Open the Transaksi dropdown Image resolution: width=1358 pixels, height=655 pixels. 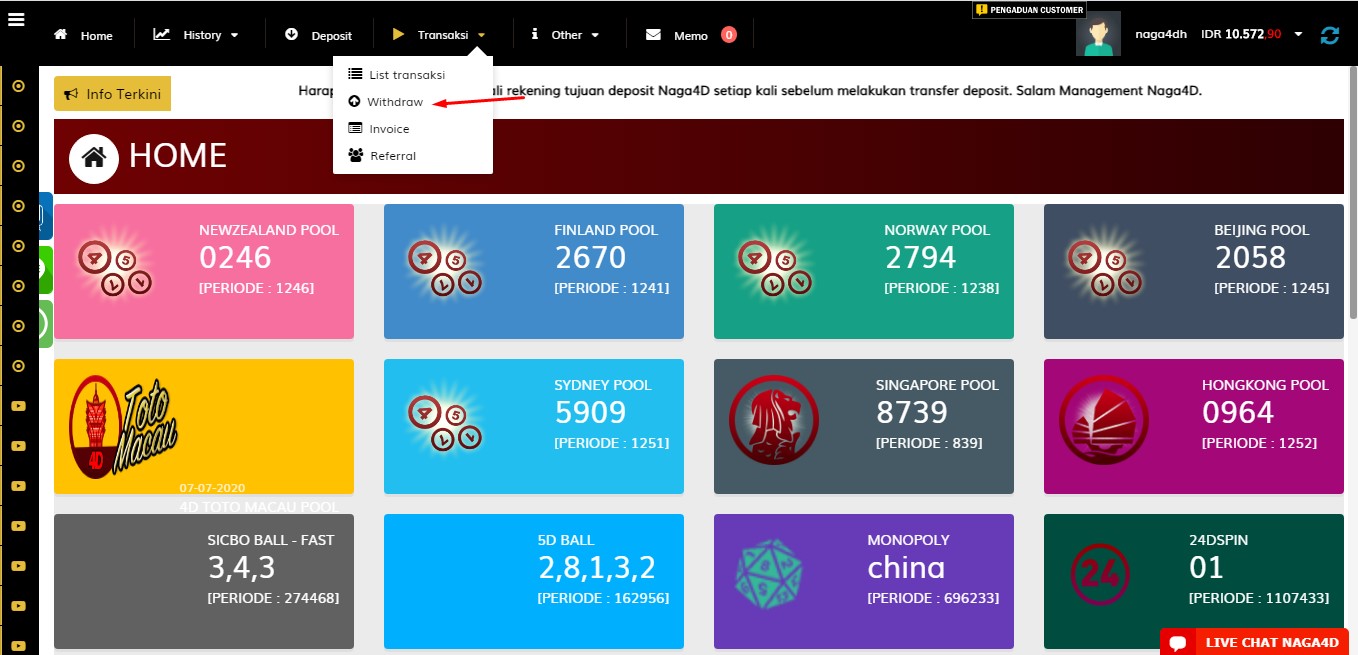click(x=441, y=33)
